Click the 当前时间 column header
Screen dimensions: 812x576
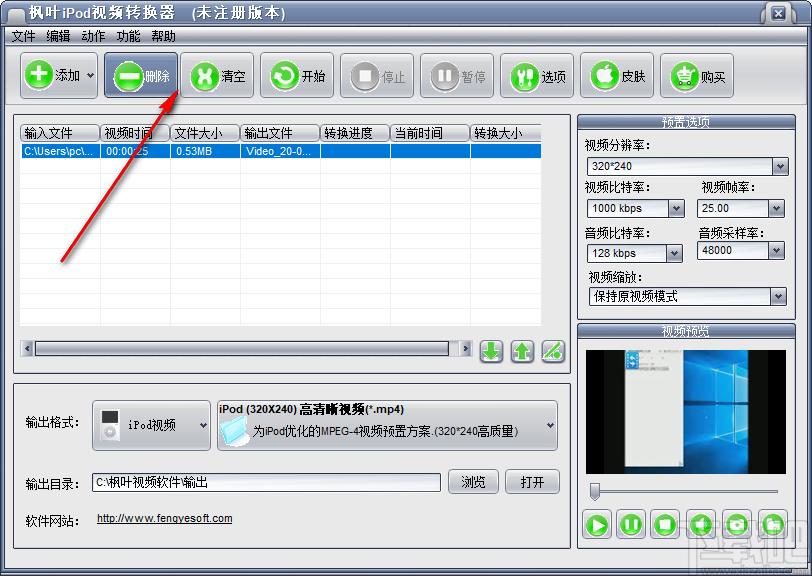[430, 133]
